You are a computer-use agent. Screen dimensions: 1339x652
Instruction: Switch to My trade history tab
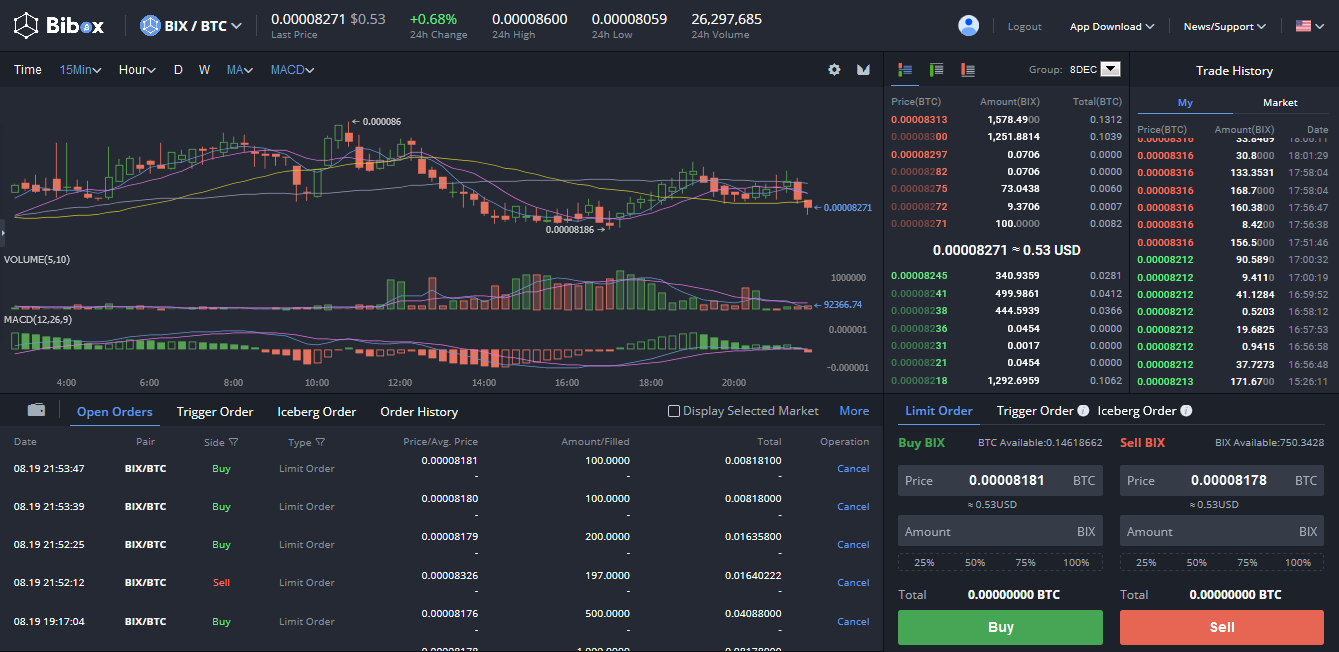point(1185,103)
